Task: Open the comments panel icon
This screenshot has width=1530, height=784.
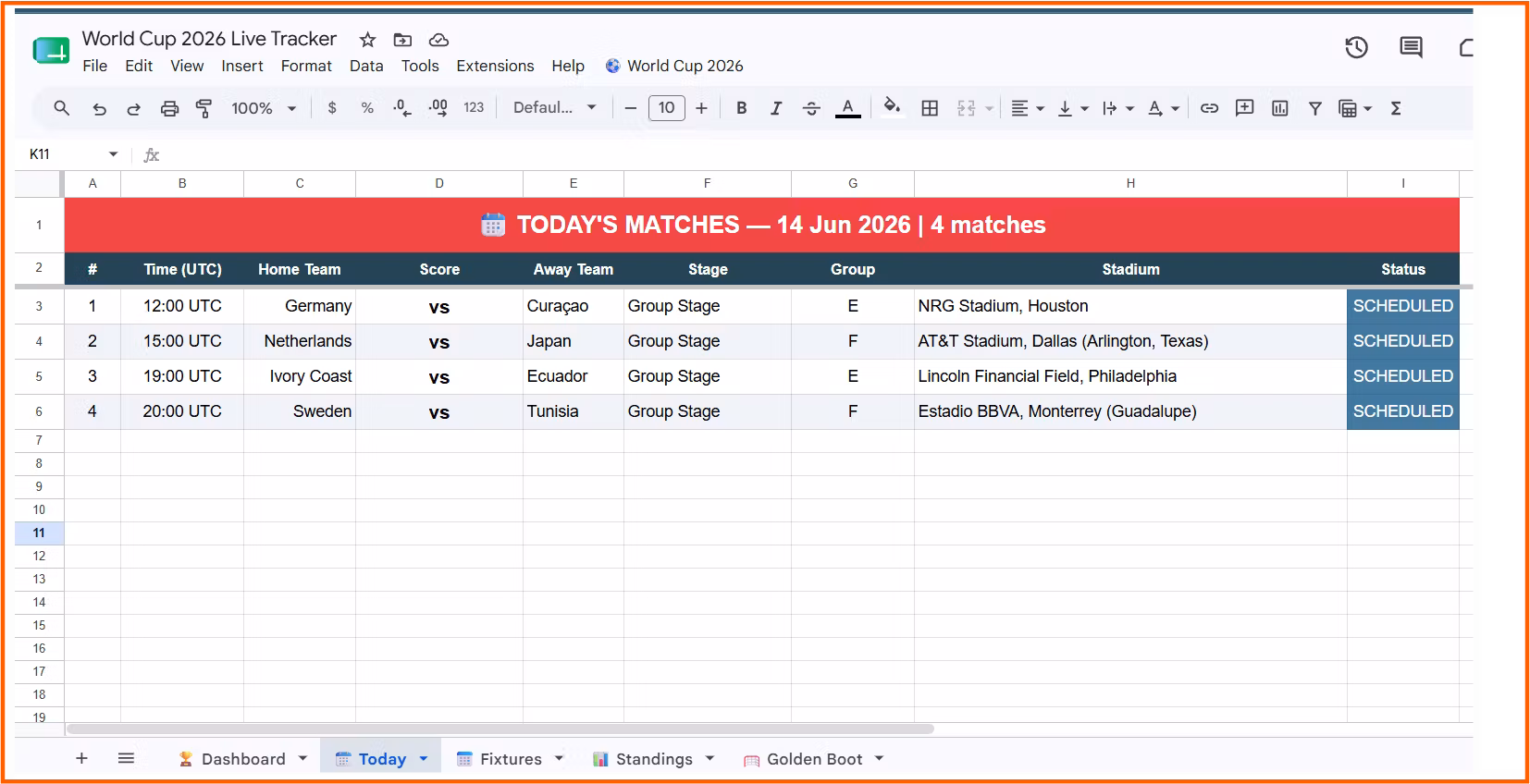Action: pyautogui.click(x=1411, y=47)
